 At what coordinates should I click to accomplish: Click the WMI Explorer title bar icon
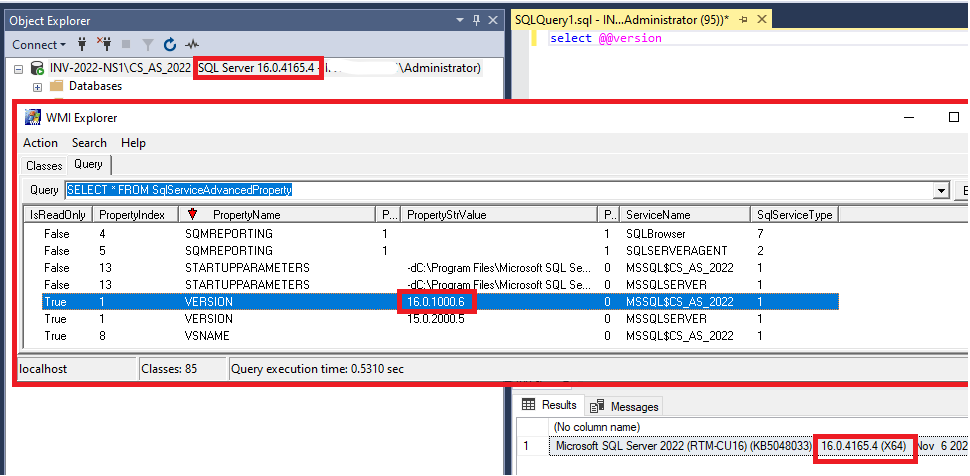pos(31,118)
